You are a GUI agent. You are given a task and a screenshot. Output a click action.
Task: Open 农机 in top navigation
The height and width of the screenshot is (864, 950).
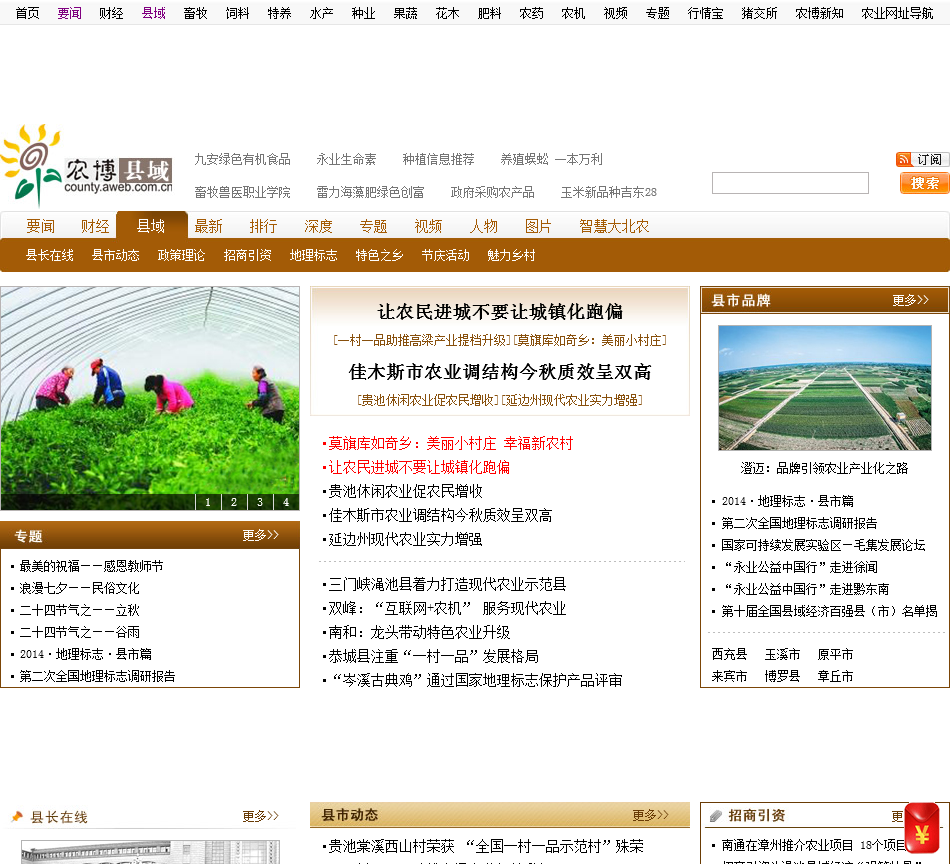(573, 13)
